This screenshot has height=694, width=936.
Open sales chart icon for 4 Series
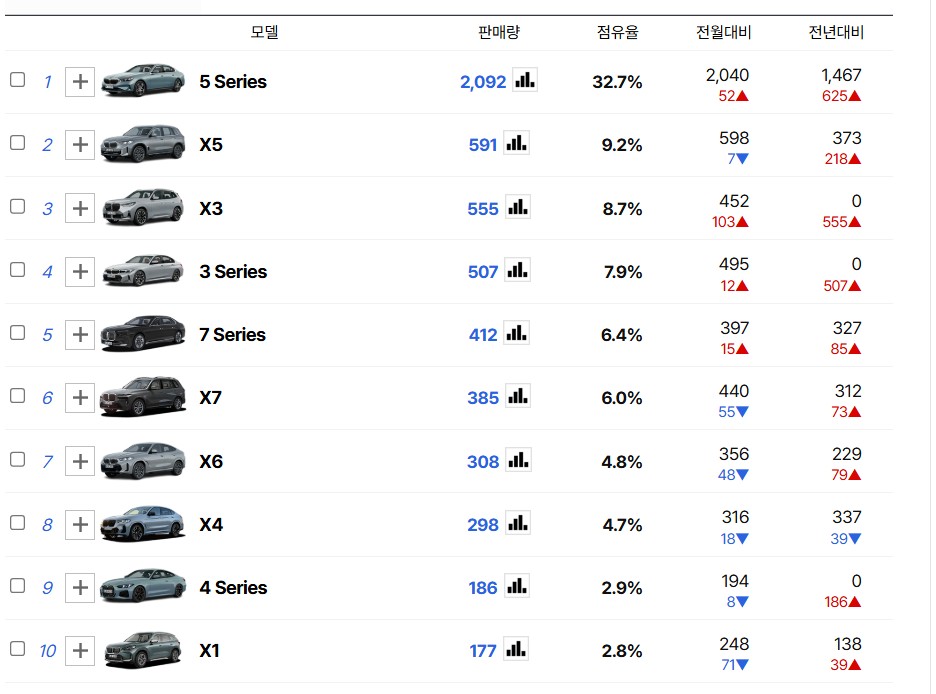point(517,586)
